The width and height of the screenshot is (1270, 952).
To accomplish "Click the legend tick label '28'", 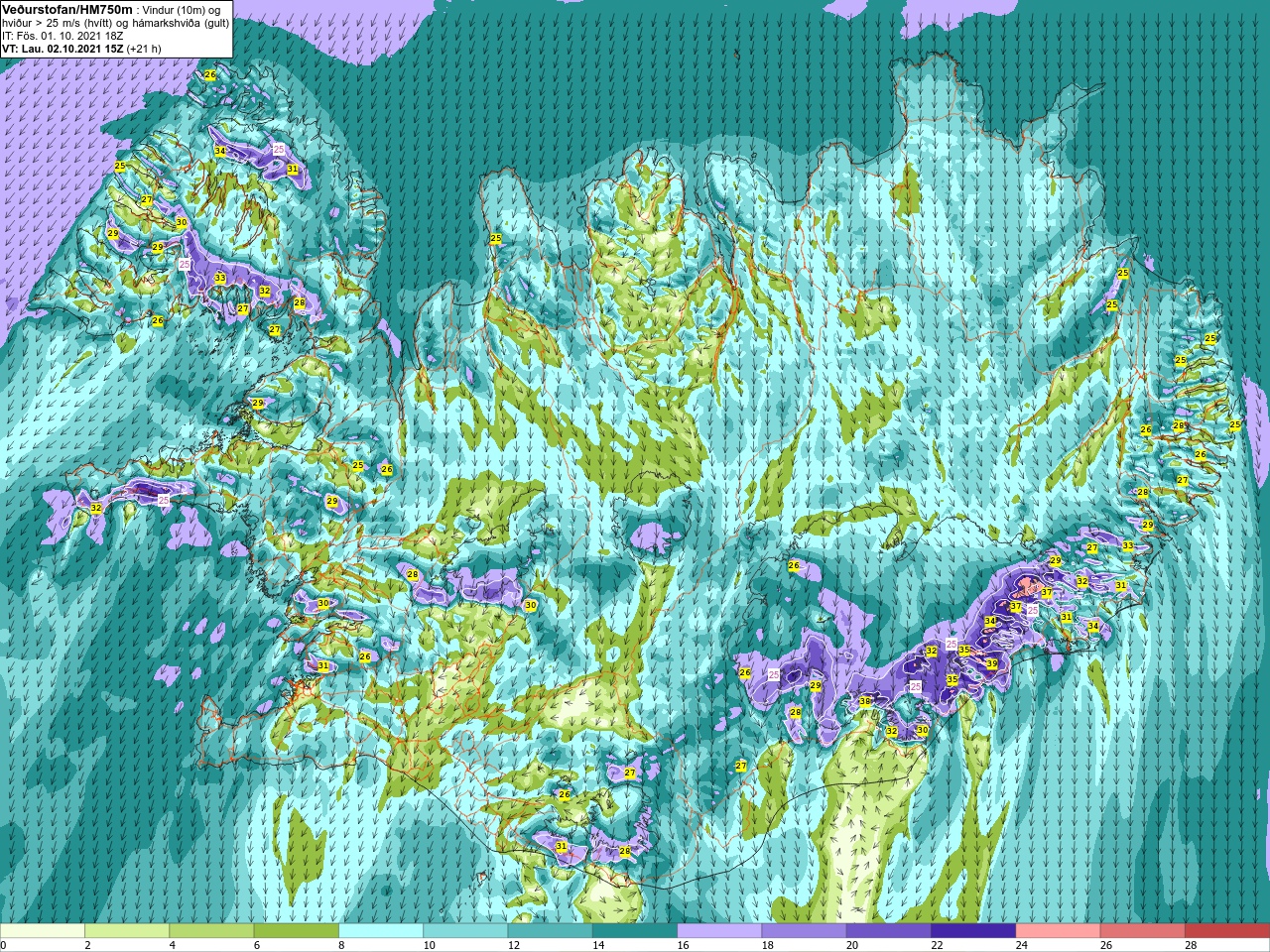I will 1191,945.
